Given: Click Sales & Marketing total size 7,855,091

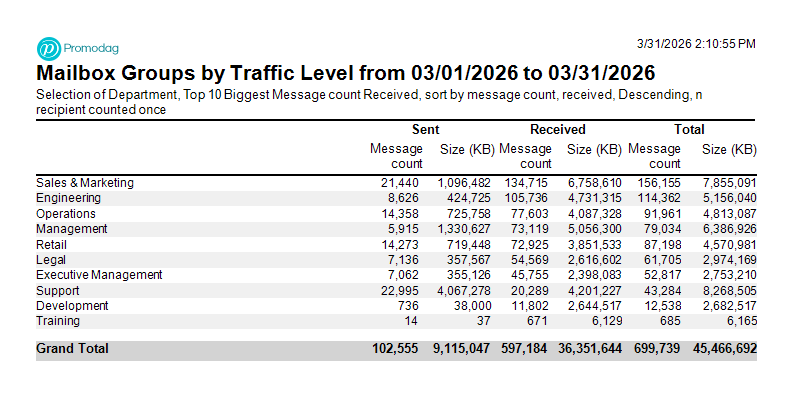Looking at the screenshot, I should (730, 183).
